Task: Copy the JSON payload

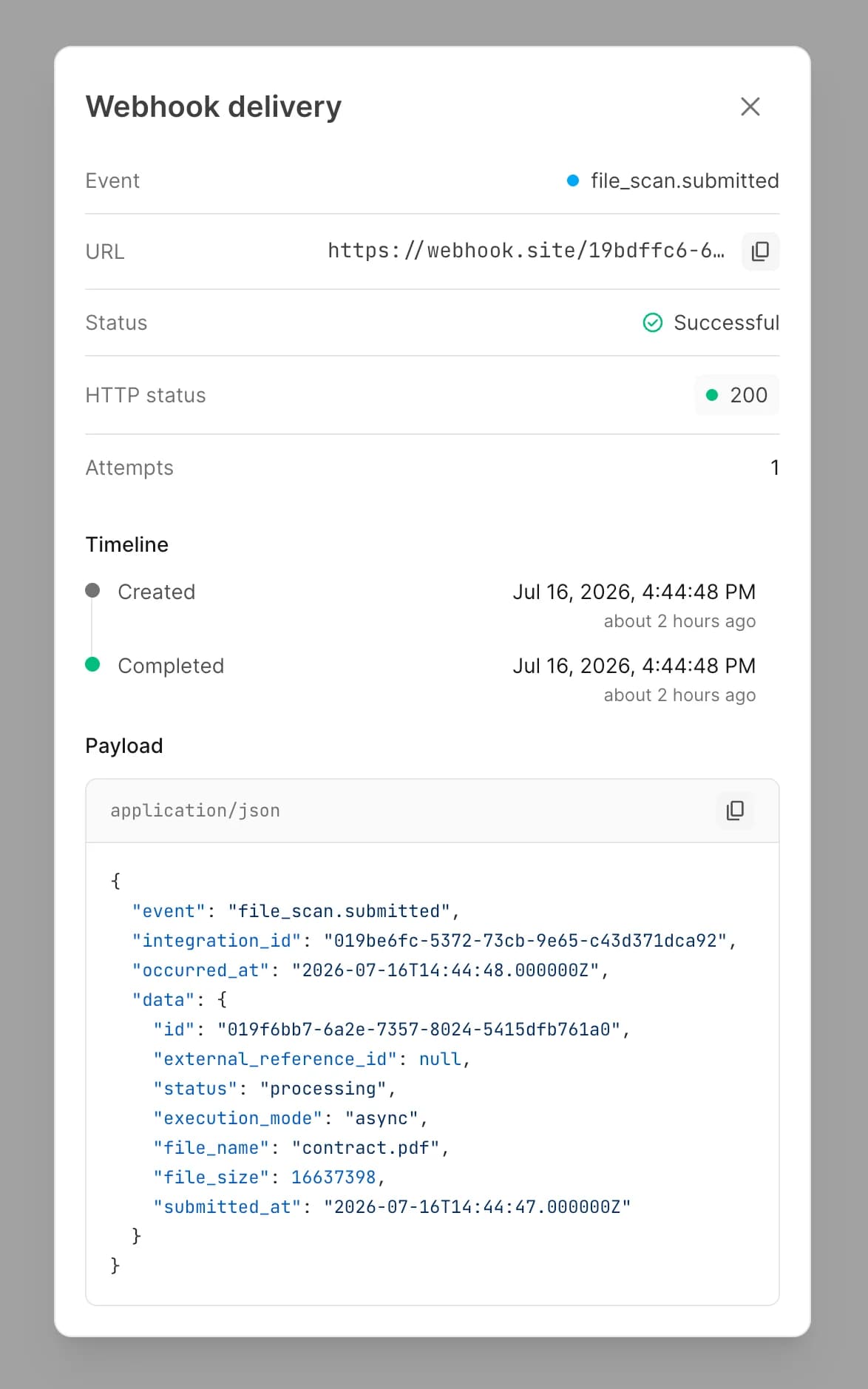Action: point(735,810)
